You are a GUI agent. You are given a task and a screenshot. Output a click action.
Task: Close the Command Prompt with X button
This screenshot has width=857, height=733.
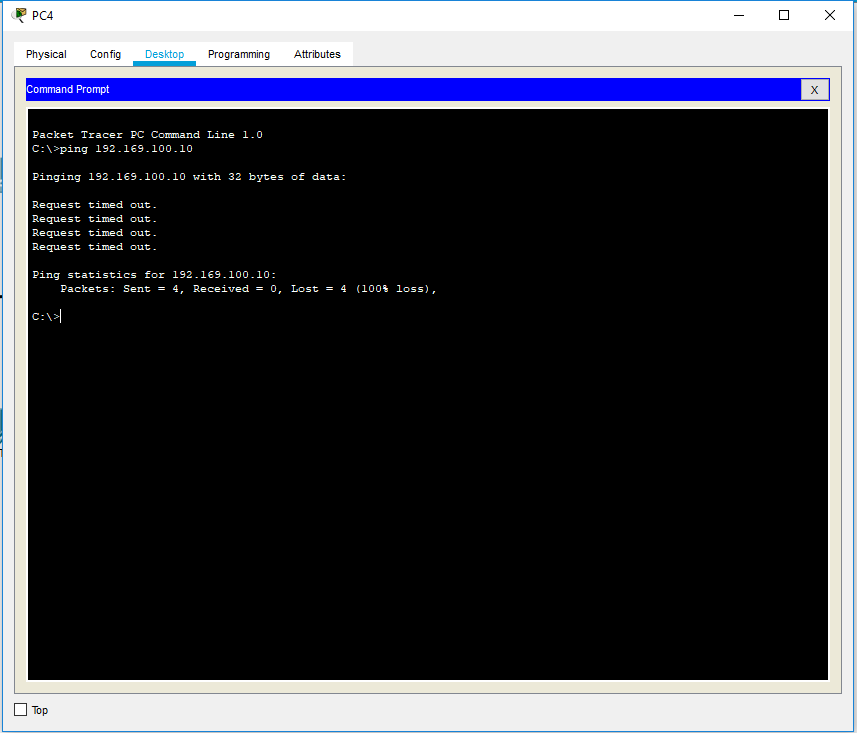pyautogui.click(x=814, y=90)
